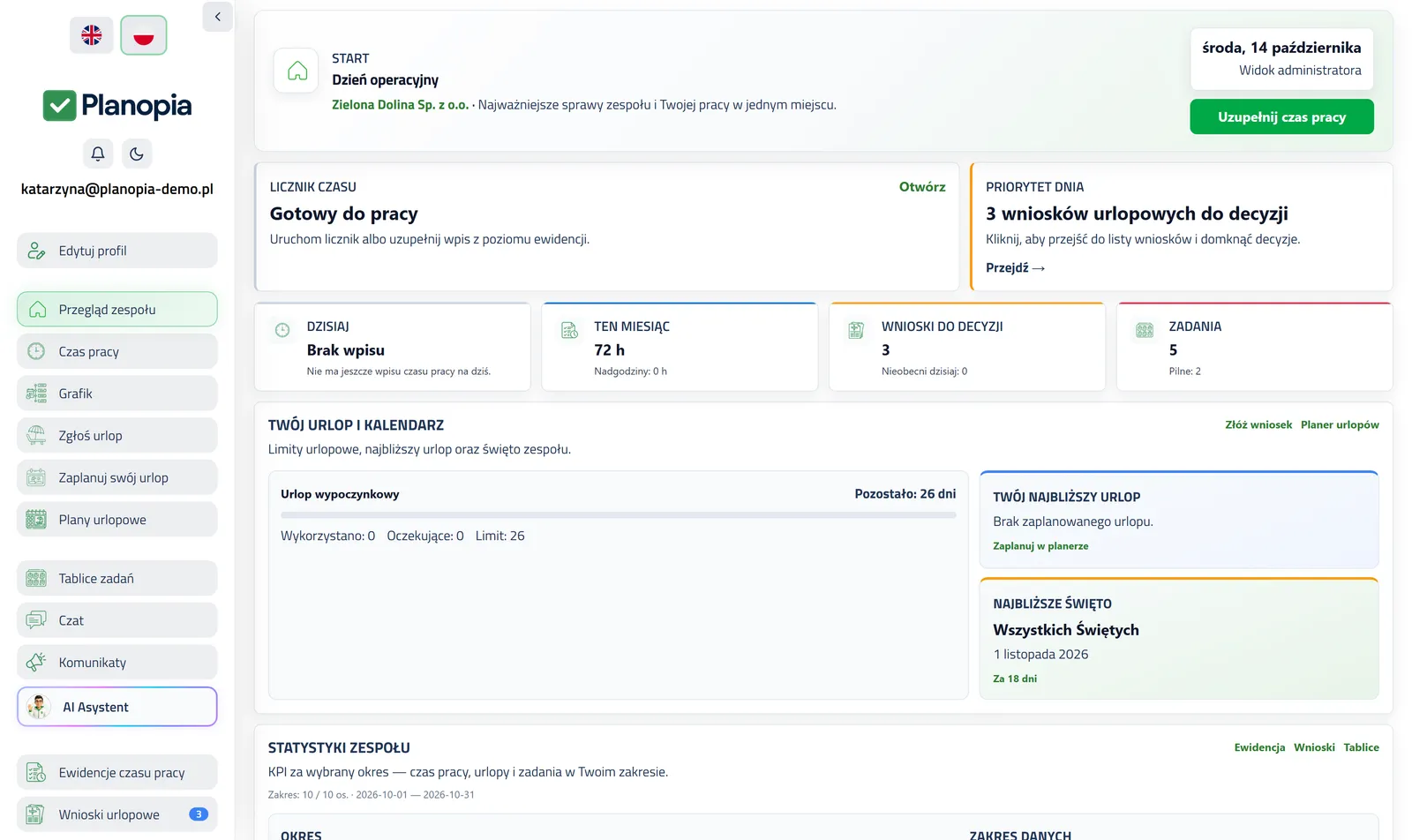The height and width of the screenshot is (840, 1412).
Task: Click the Urlop wypoczynkowy progress bar
Action: (618, 515)
